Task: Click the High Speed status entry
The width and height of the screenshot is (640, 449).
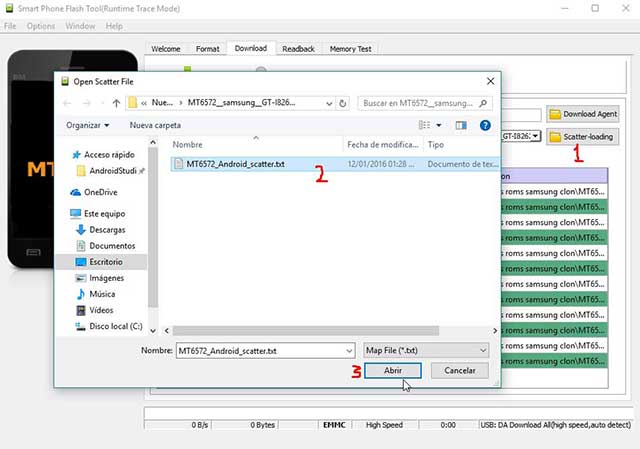Action: point(384,425)
